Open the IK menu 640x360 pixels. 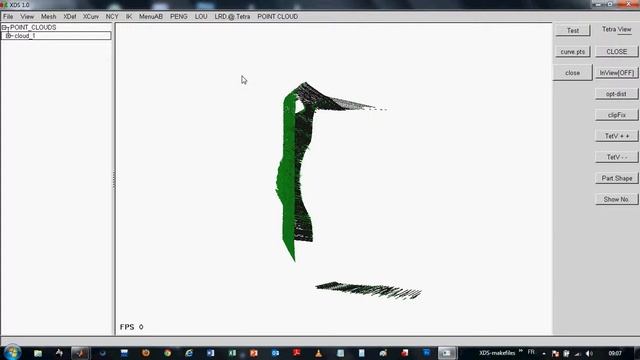click(129, 17)
